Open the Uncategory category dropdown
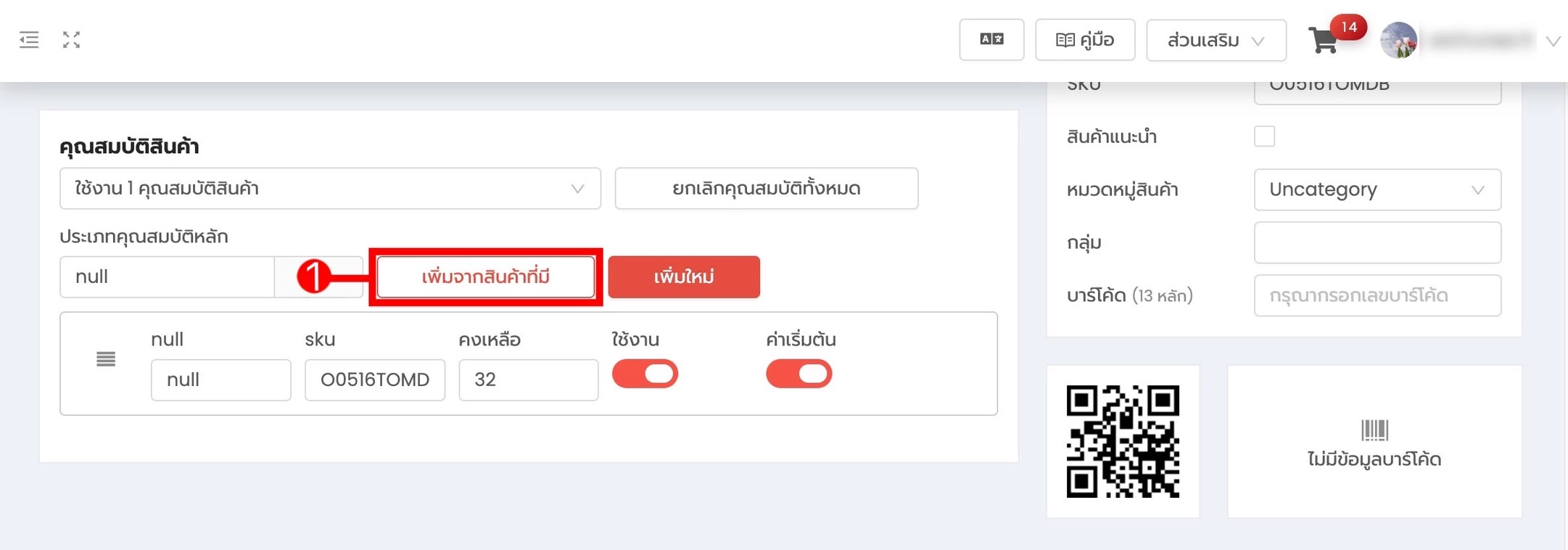 pos(1377,189)
